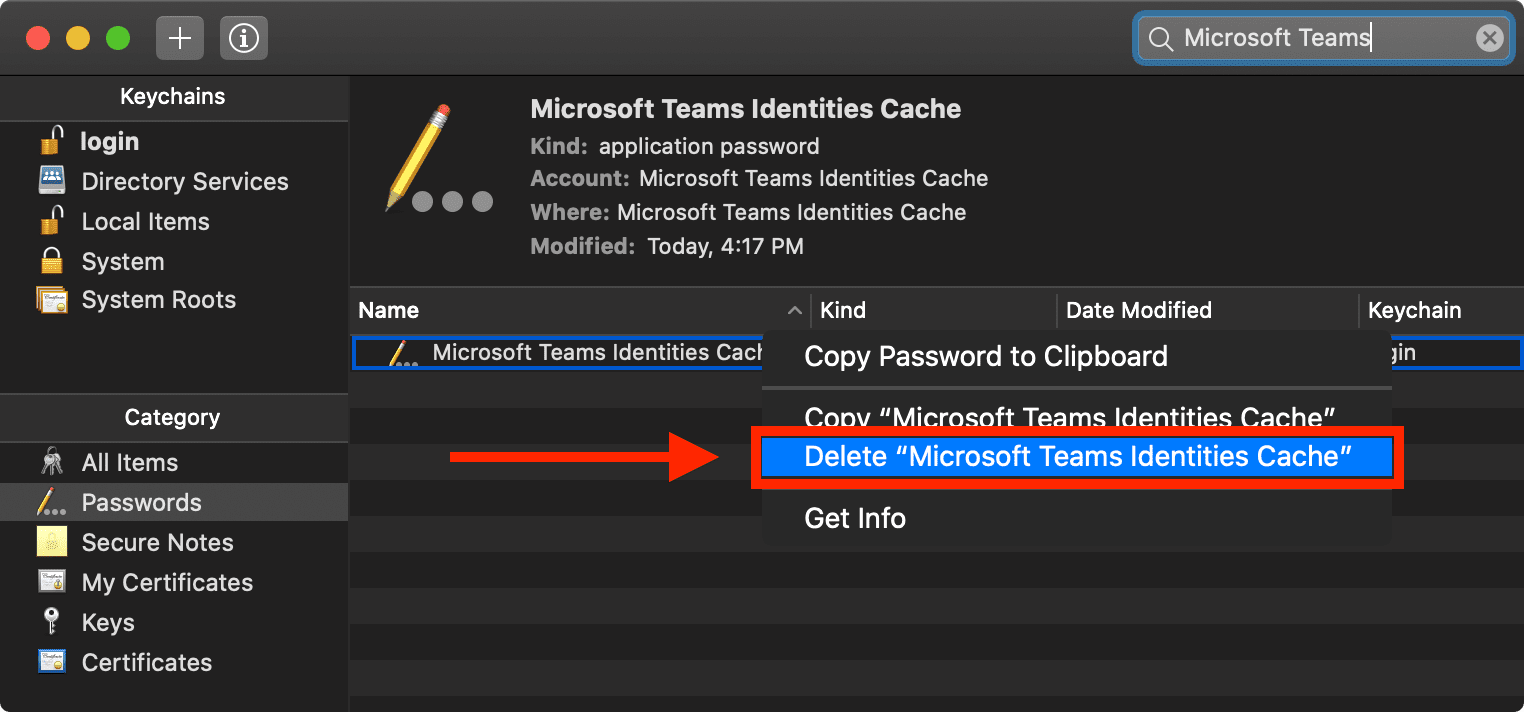Delete "Microsoft Teams Identities Cache" from menu
The width and height of the screenshot is (1524, 712).
(x=1077, y=457)
